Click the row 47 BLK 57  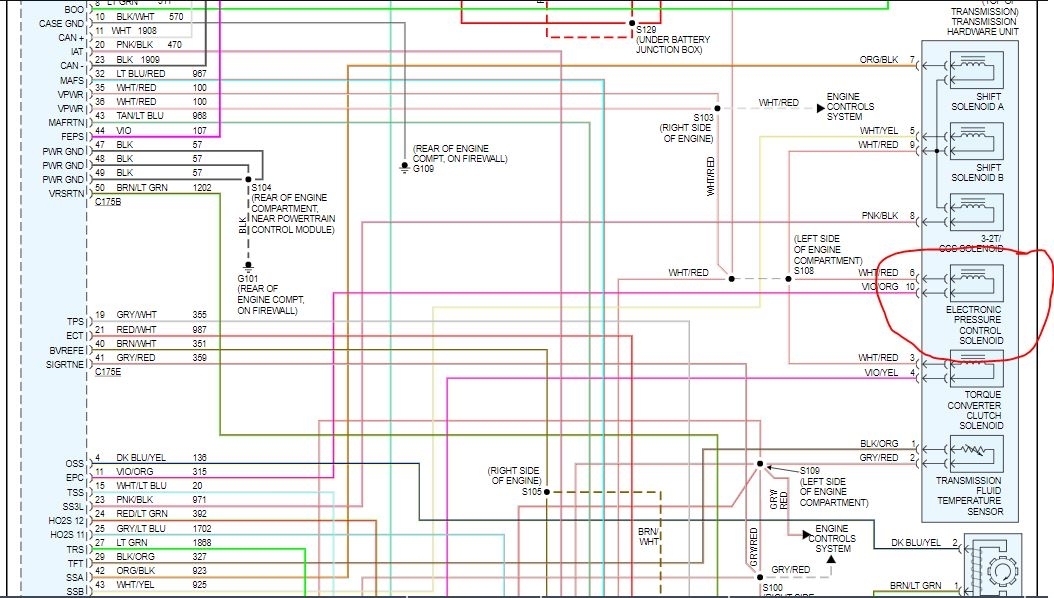click(x=149, y=144)
